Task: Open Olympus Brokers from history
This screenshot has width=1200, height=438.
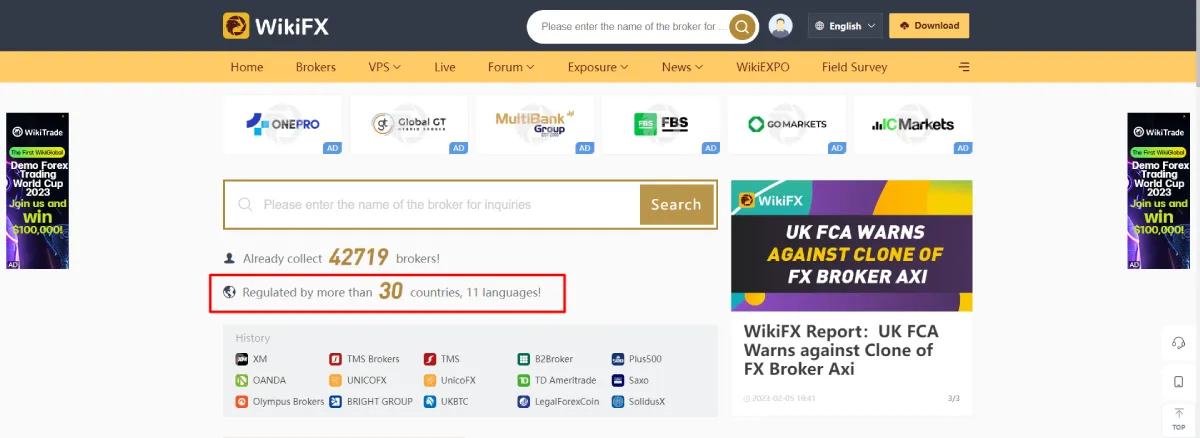Action: pyautogui.click(x=280, y=402)
